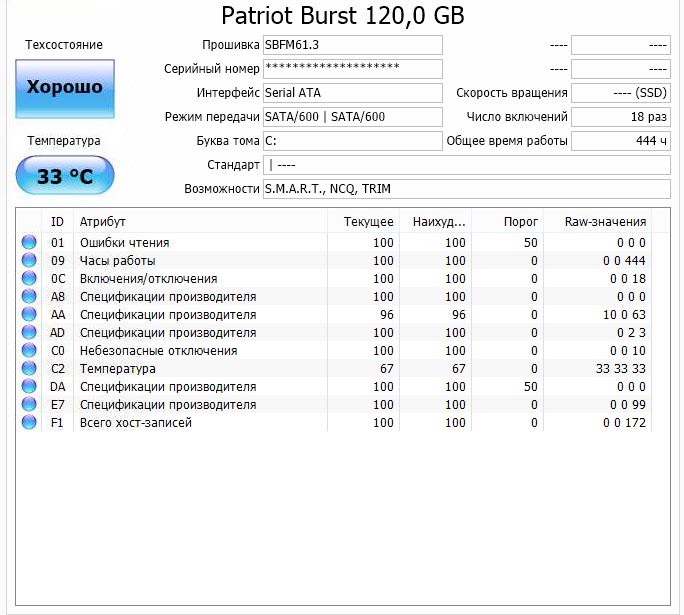Click the Атрибут column header
The image size is (684, 615).
(200, 222)
